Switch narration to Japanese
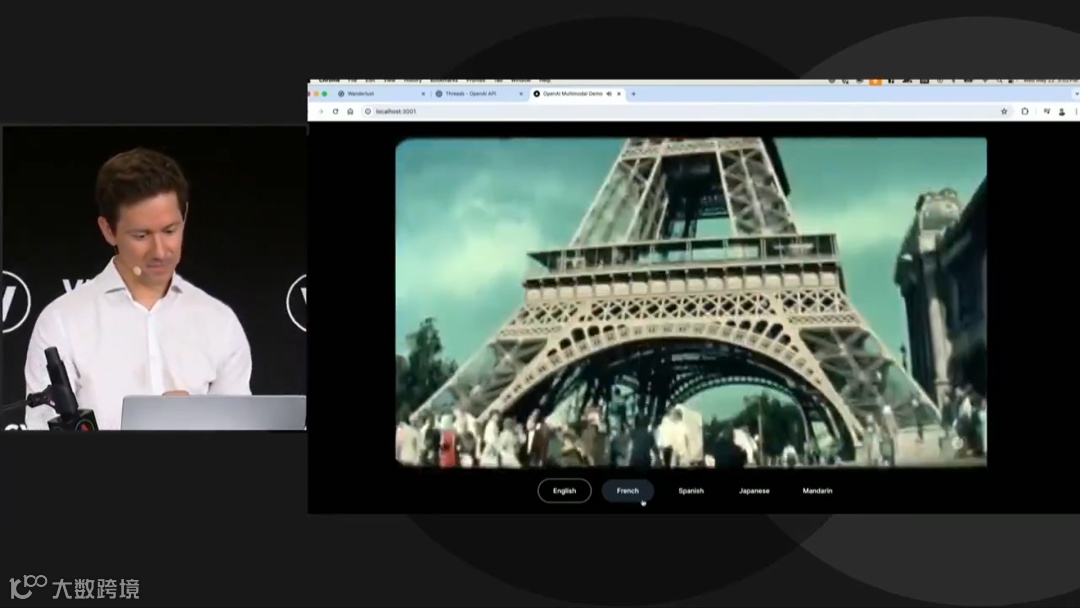 point(754,491)
